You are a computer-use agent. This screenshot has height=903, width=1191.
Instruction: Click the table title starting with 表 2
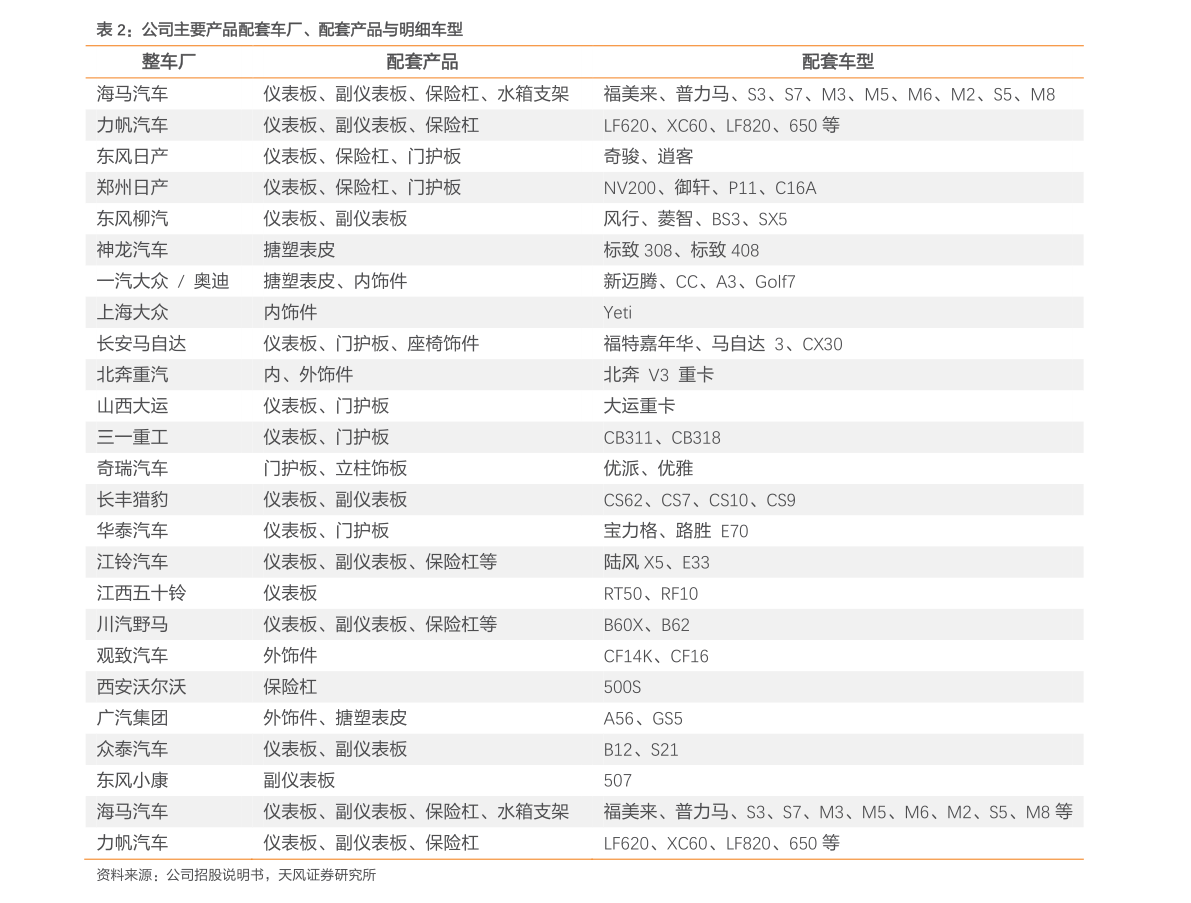279,30
